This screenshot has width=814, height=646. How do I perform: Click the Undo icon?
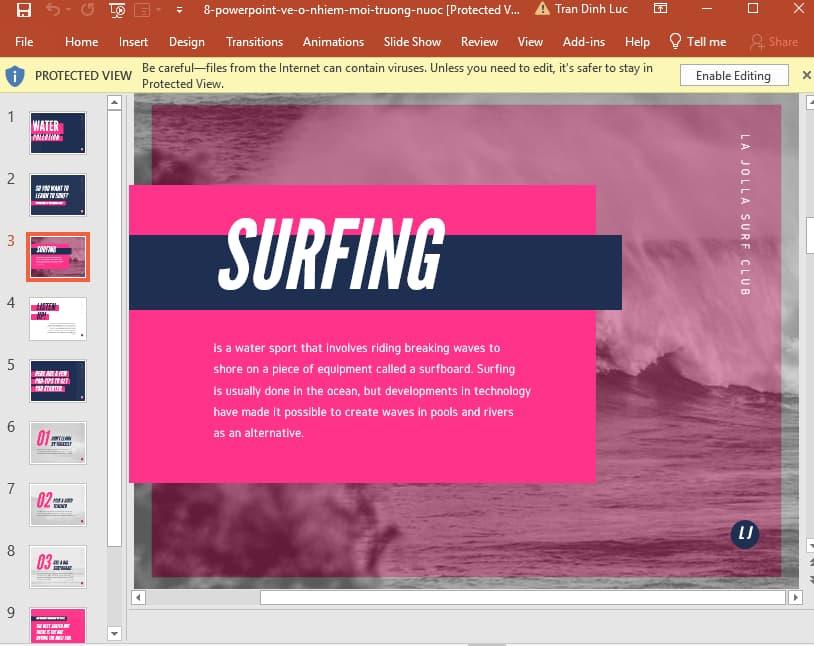coord(55,10)
